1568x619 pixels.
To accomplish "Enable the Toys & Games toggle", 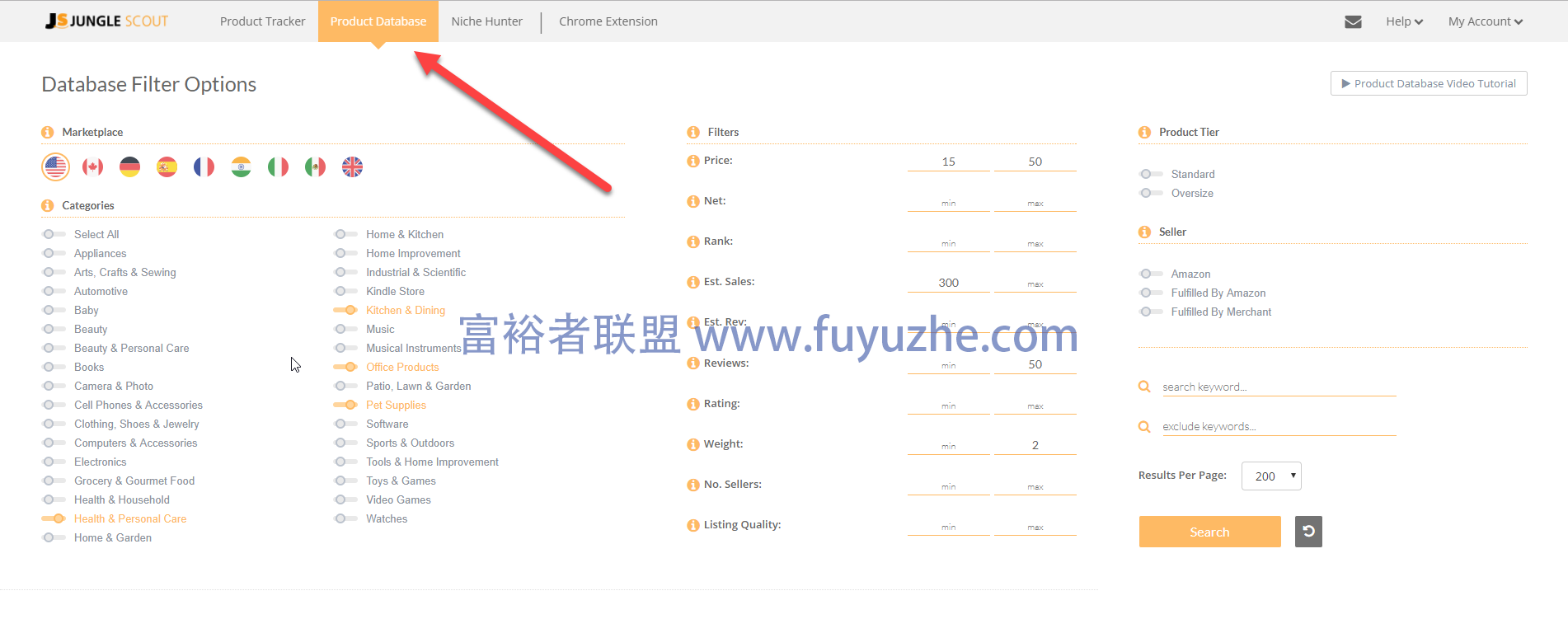I will (345, 481).
